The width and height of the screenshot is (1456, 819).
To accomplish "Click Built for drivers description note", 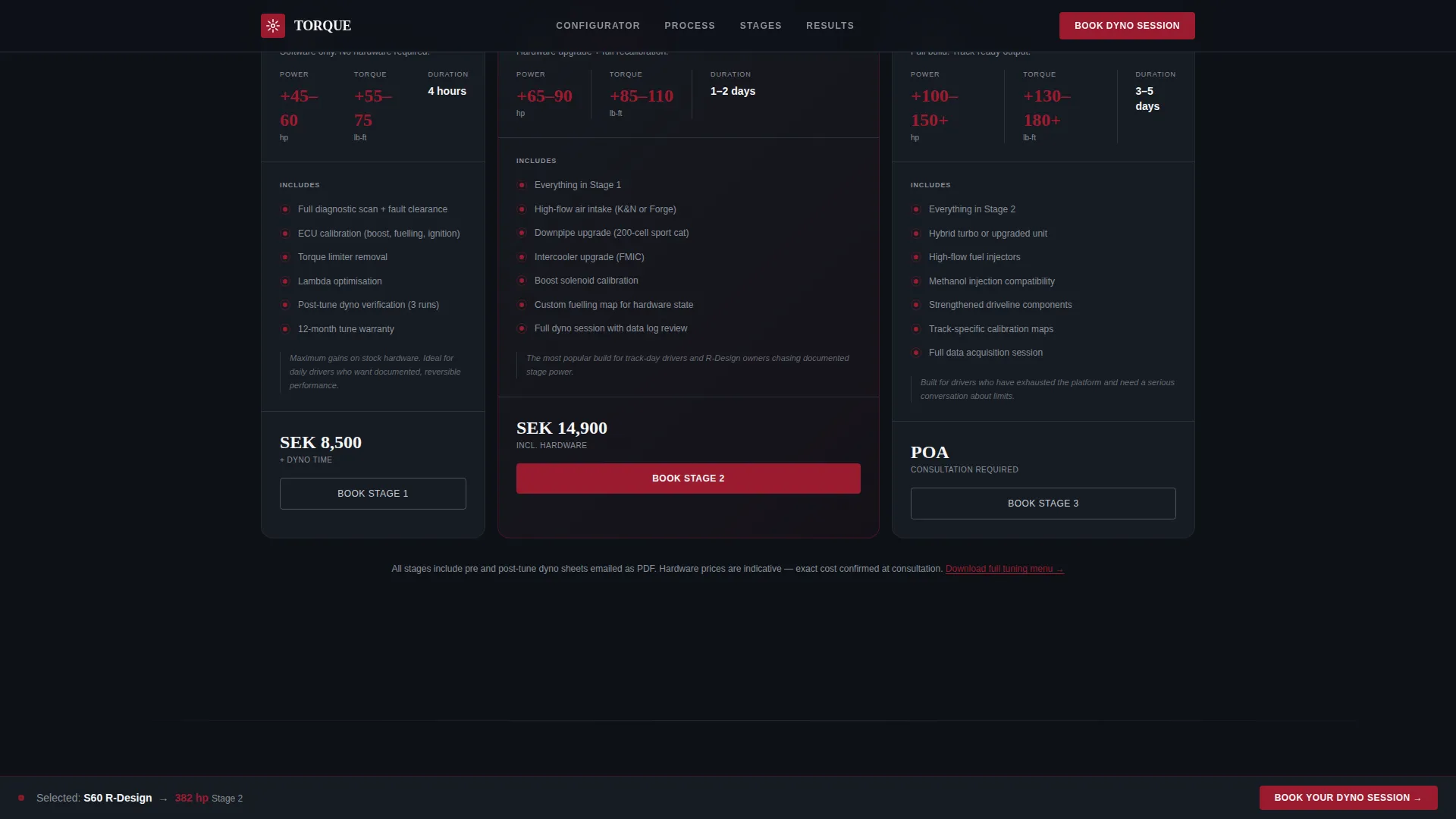I will 1047,389.
